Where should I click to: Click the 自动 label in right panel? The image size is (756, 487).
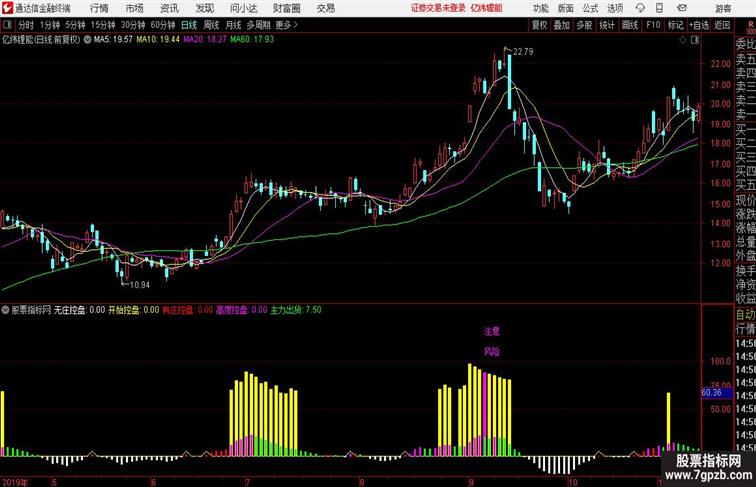point(745,314)
